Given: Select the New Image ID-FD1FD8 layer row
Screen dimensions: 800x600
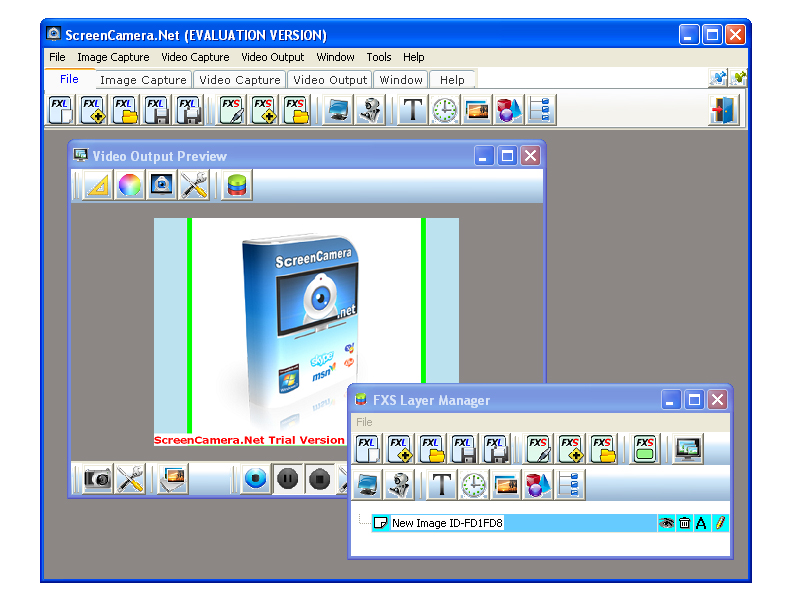Looking at the screenshot, I should (x=550, y=523).
